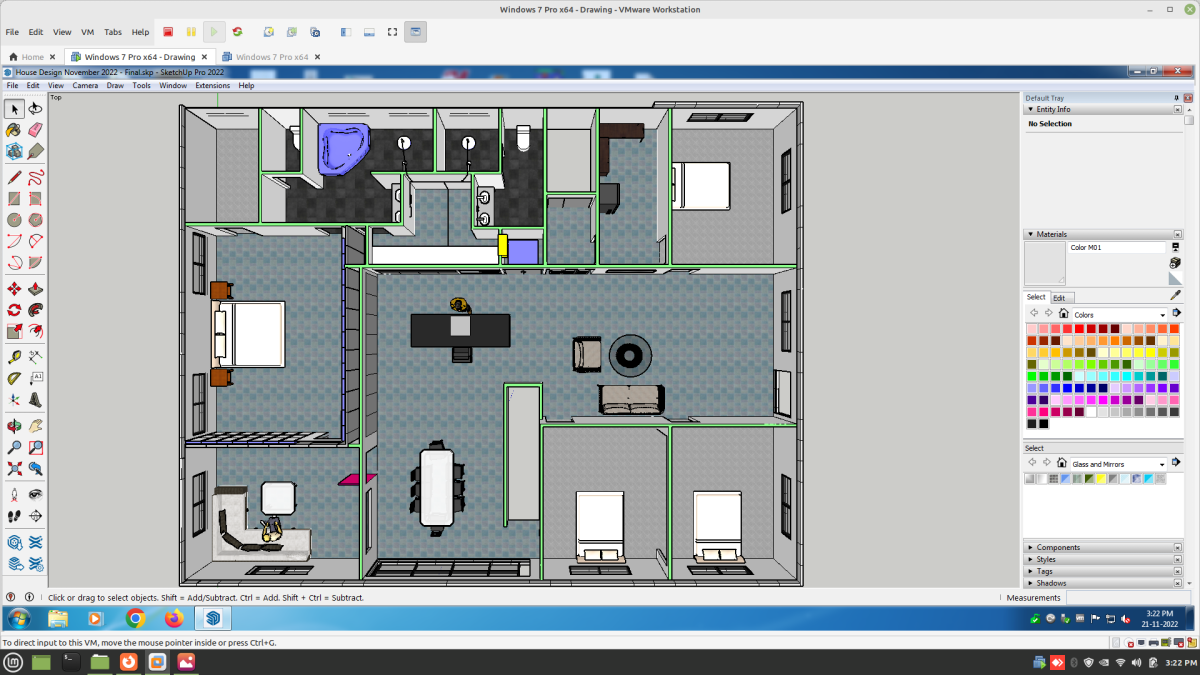This screenshot has width=1200, height=675.
Task: Toggle auto-hide pin on Default Tray
Action: coord(1176,98)
